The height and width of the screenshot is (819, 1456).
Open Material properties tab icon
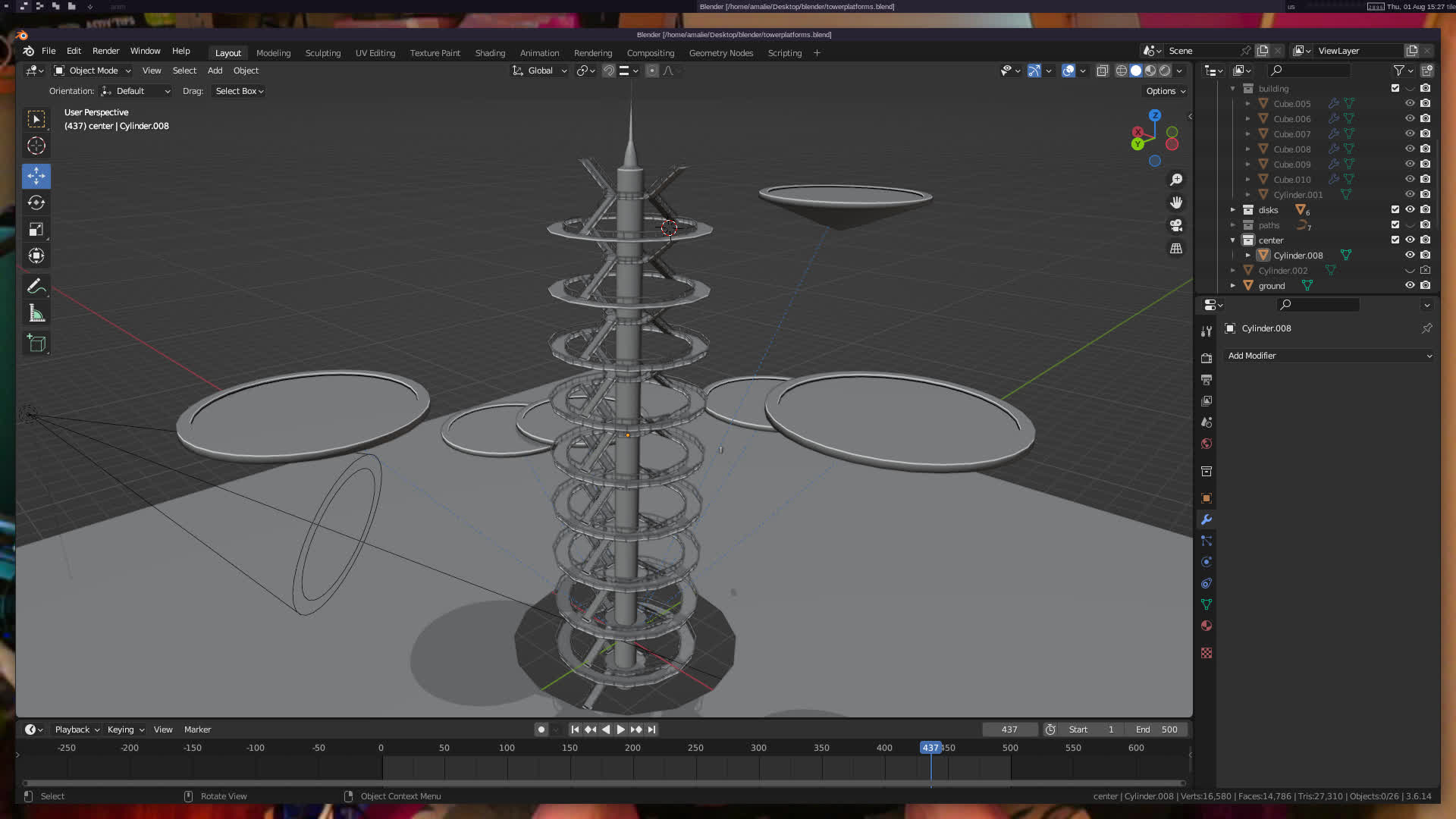point(1207,626)
